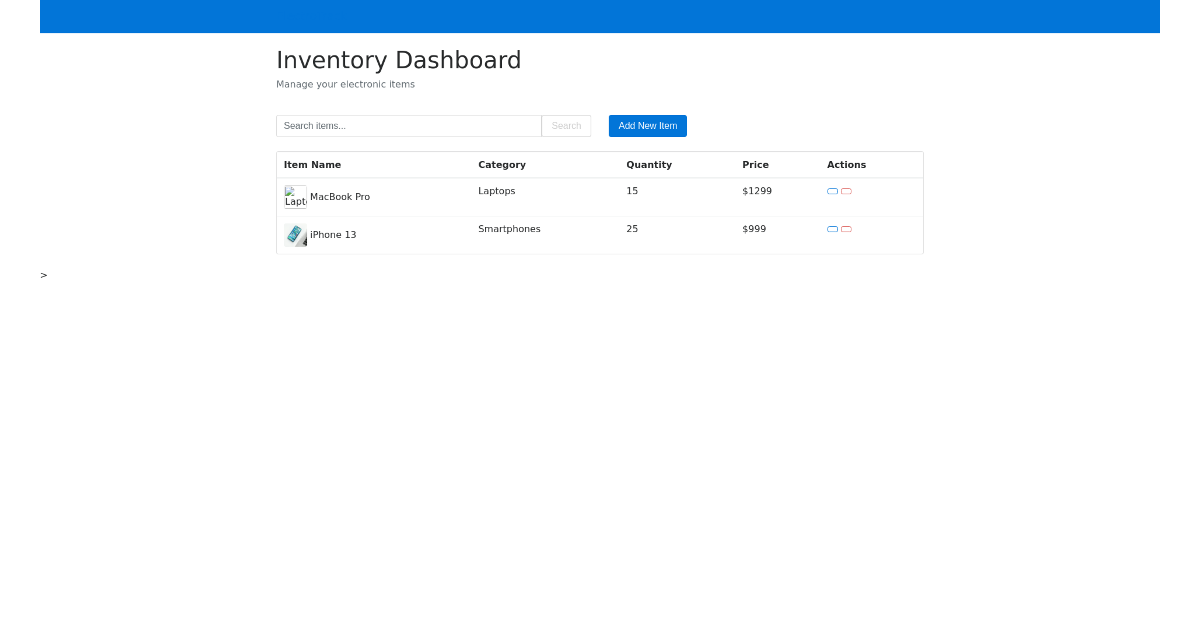Sort the table by Category
Viewport: 1200px width, 630px height.
502,164
